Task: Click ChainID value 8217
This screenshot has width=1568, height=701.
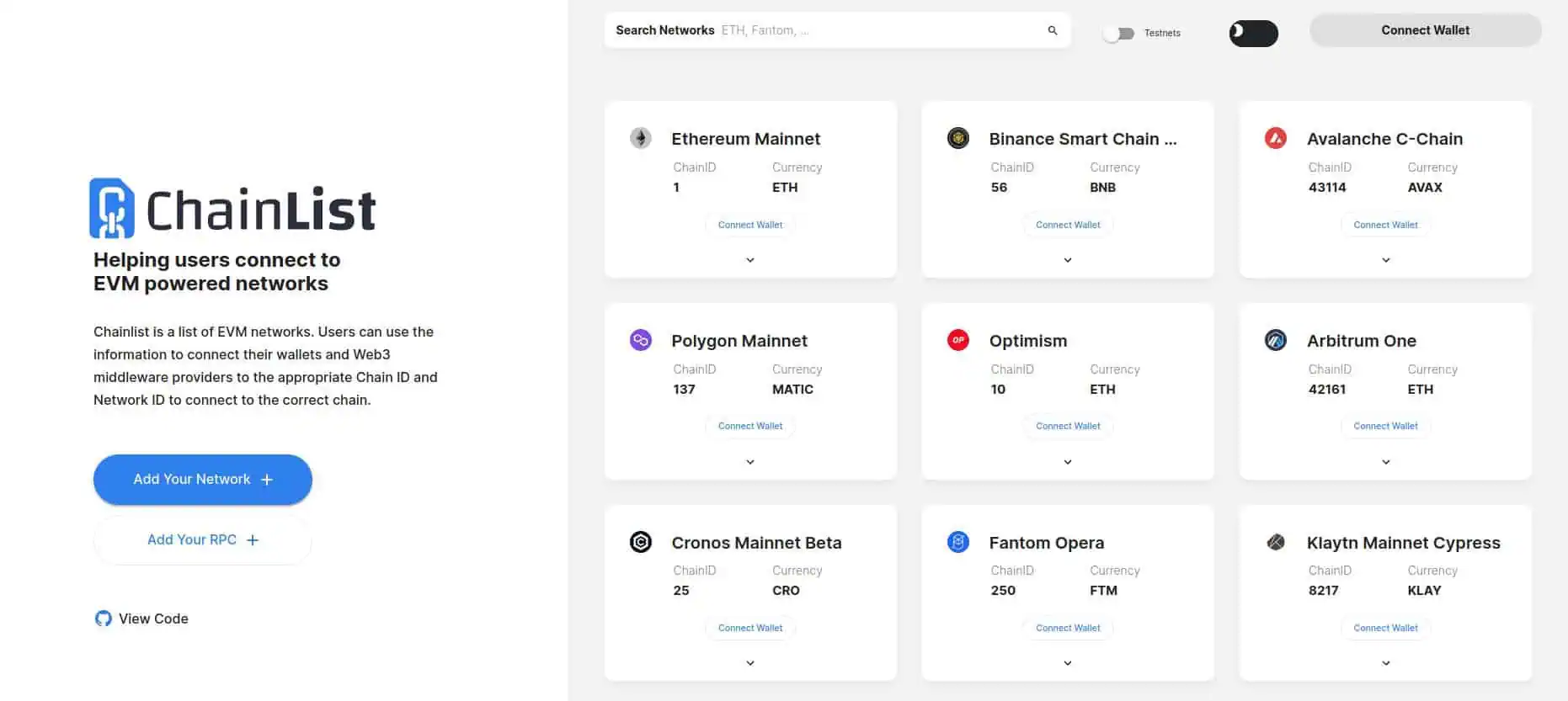Action: pos(1323,591)
